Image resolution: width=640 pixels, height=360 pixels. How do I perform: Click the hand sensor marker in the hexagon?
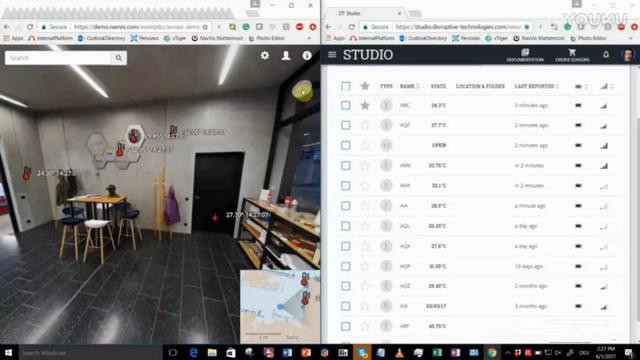(x=134, y=136)
